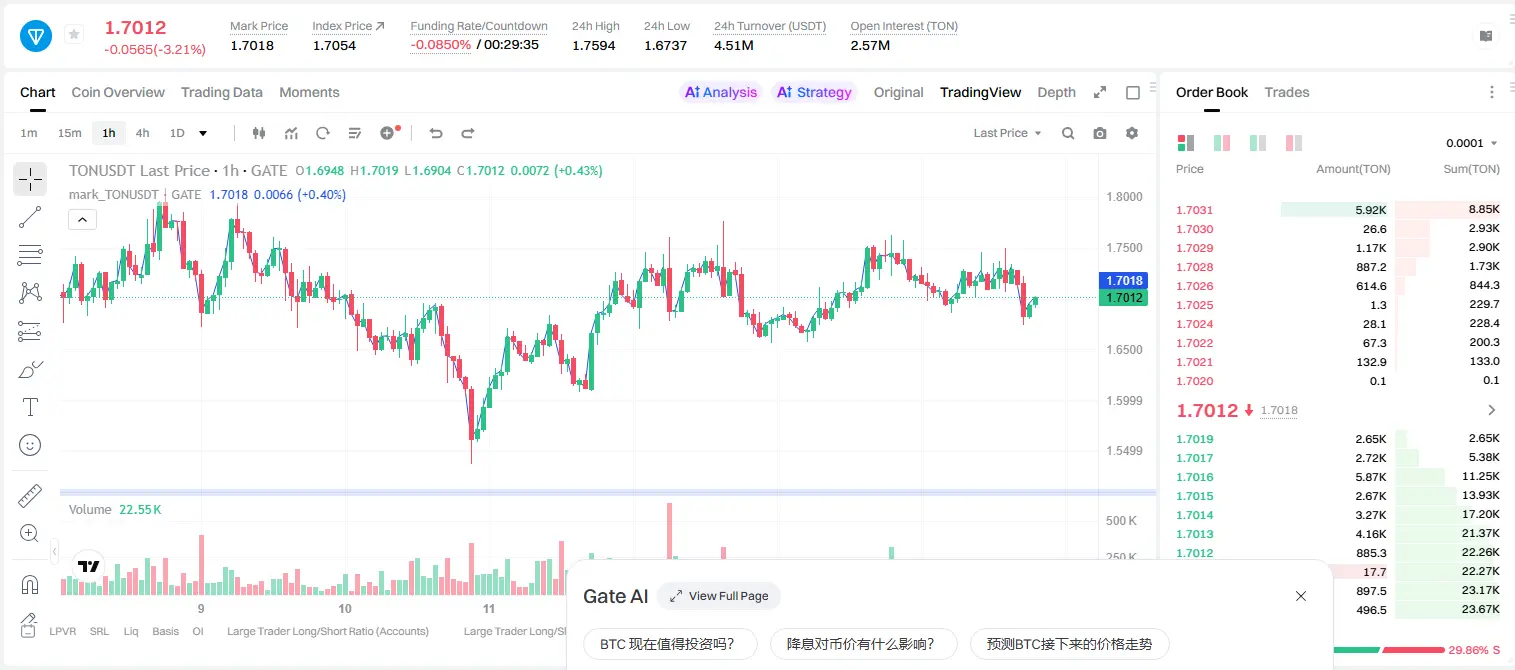Screen dimensions: 1515x670
Task: Click the chart screenshot camera icon
Action: [x=1100, y=133]
